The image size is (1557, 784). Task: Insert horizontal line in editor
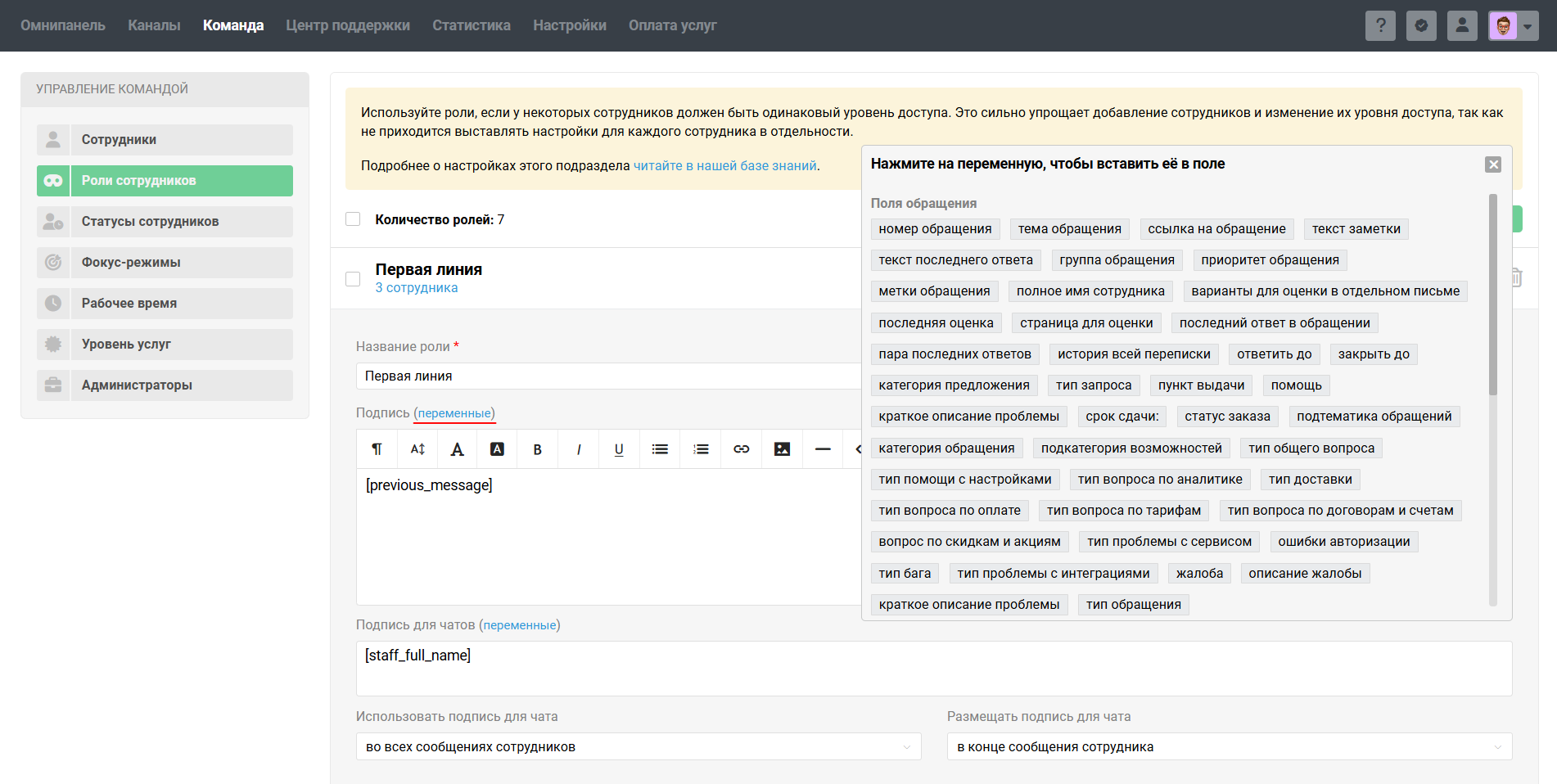tap(823, 449)
